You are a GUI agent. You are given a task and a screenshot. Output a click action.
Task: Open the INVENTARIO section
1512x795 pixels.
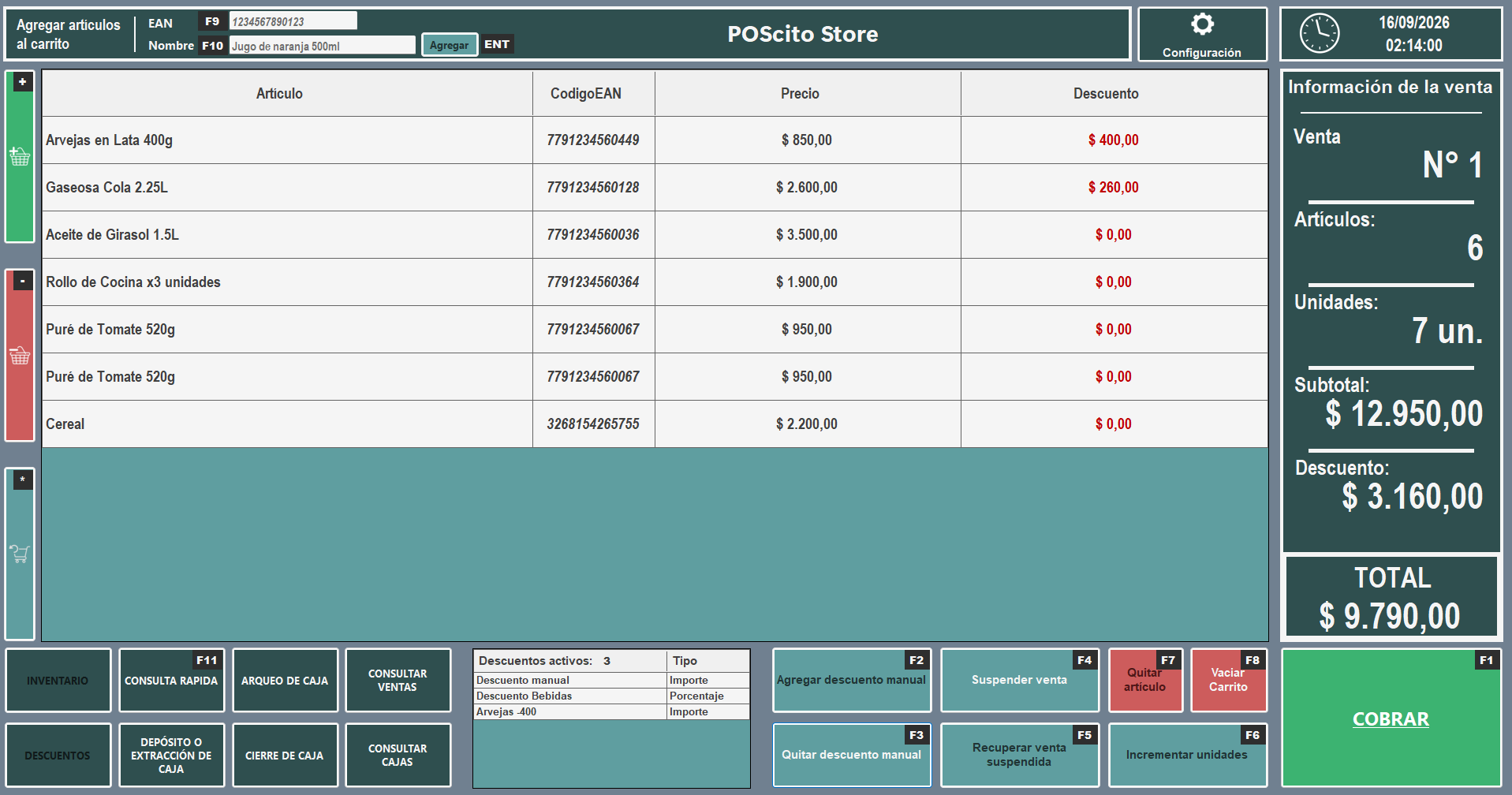58,680
